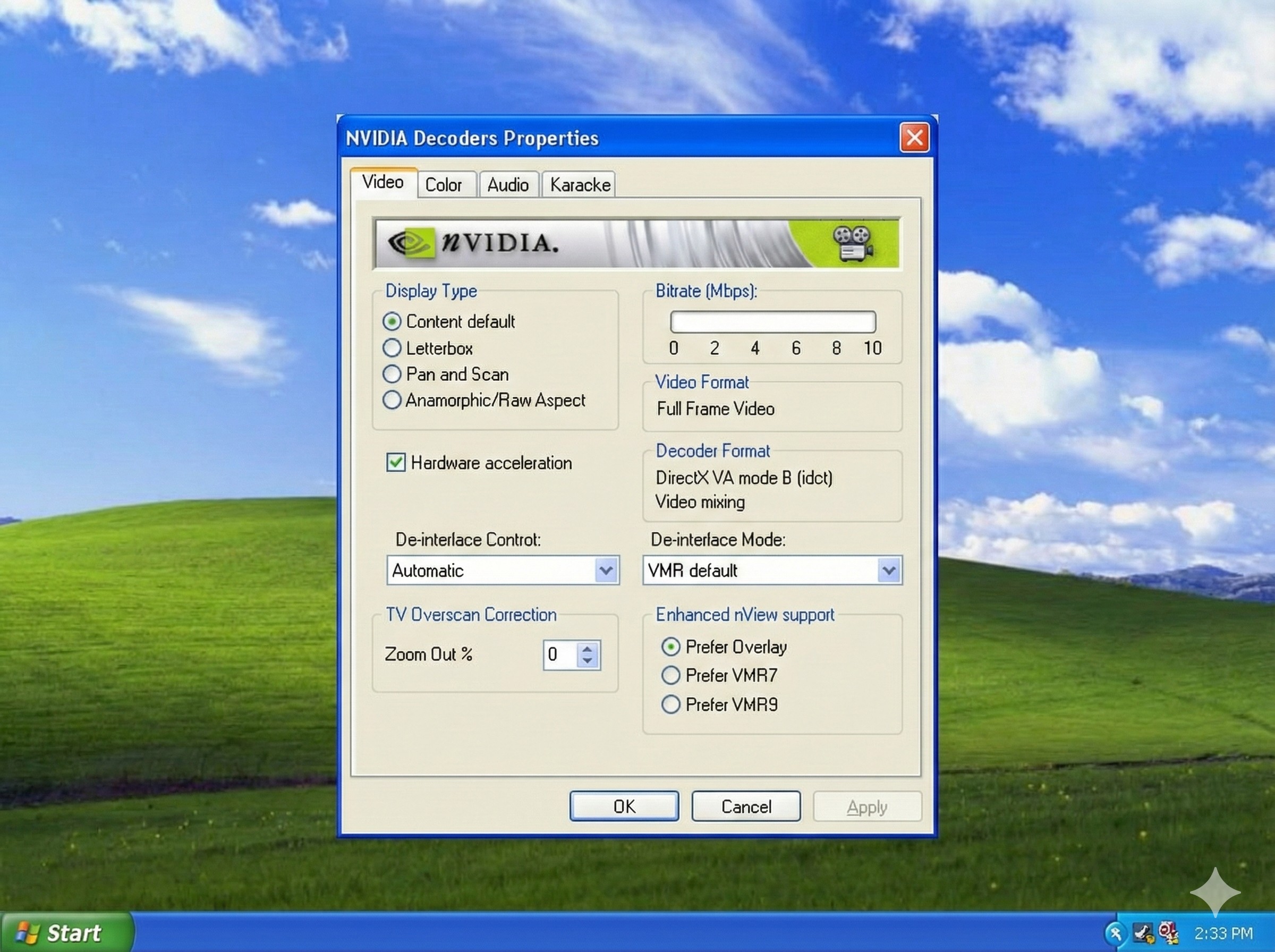Open the De-interlace Control dropdown
Image resolution: width=1275 pixels, height=952 pixels.
606,571
